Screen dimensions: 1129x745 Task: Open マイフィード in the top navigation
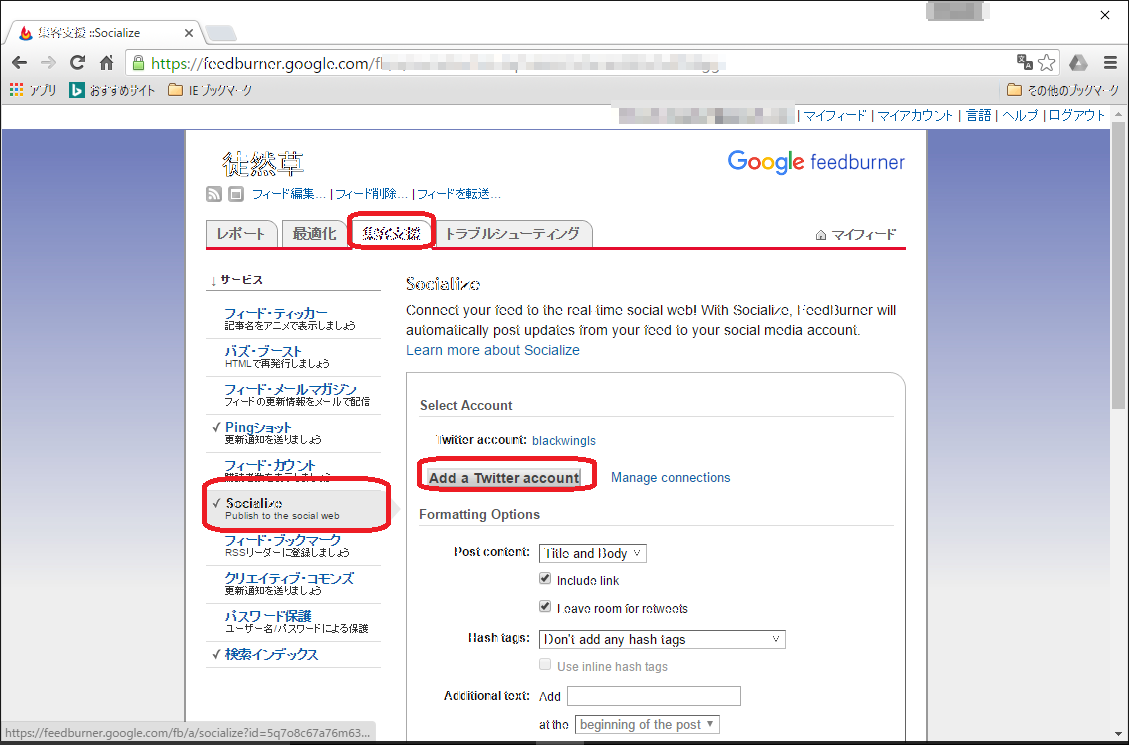pos(835,115)
